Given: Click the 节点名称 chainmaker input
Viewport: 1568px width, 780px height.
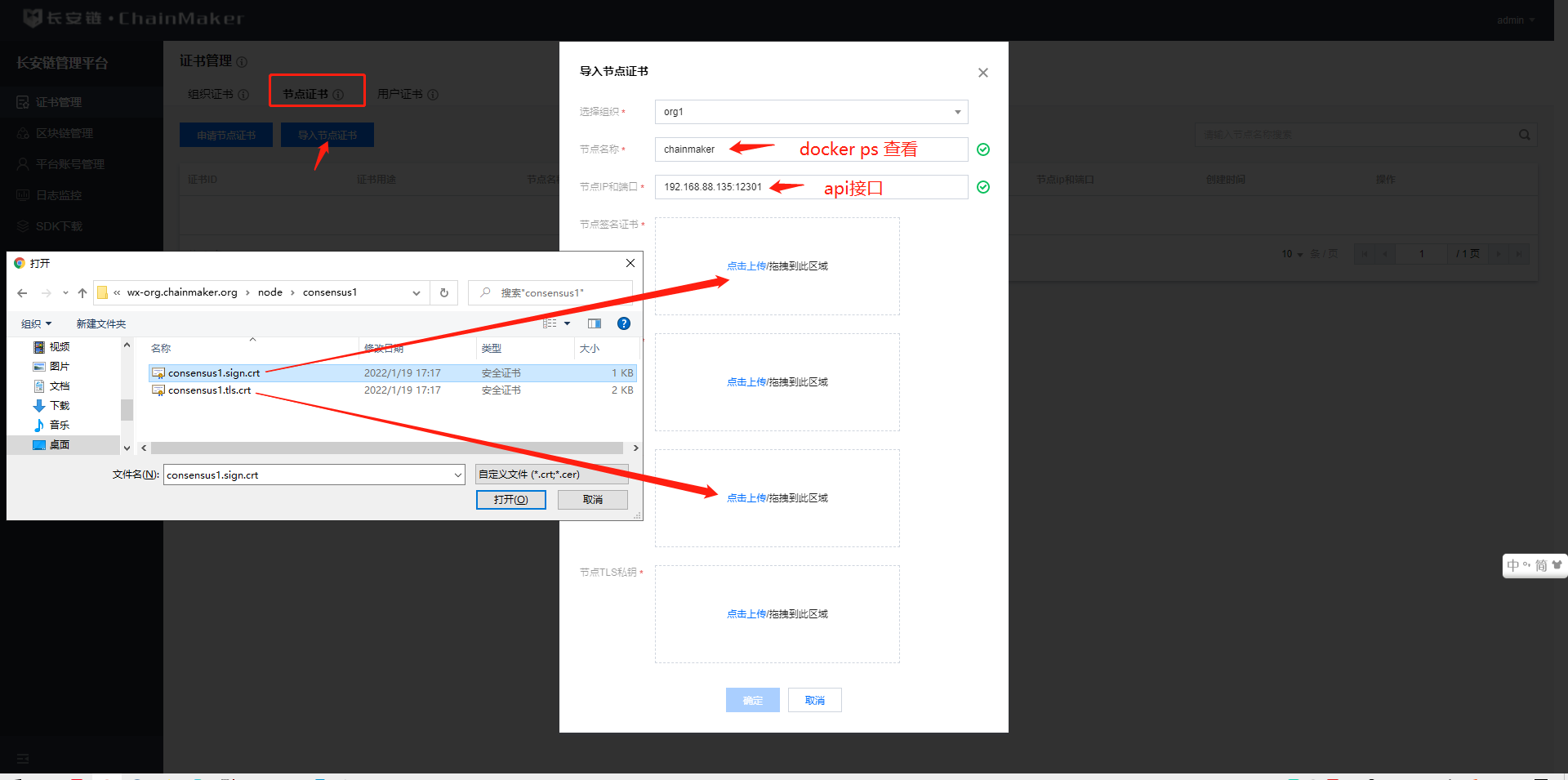Looking at the screenshot, I should click(812, 149).
